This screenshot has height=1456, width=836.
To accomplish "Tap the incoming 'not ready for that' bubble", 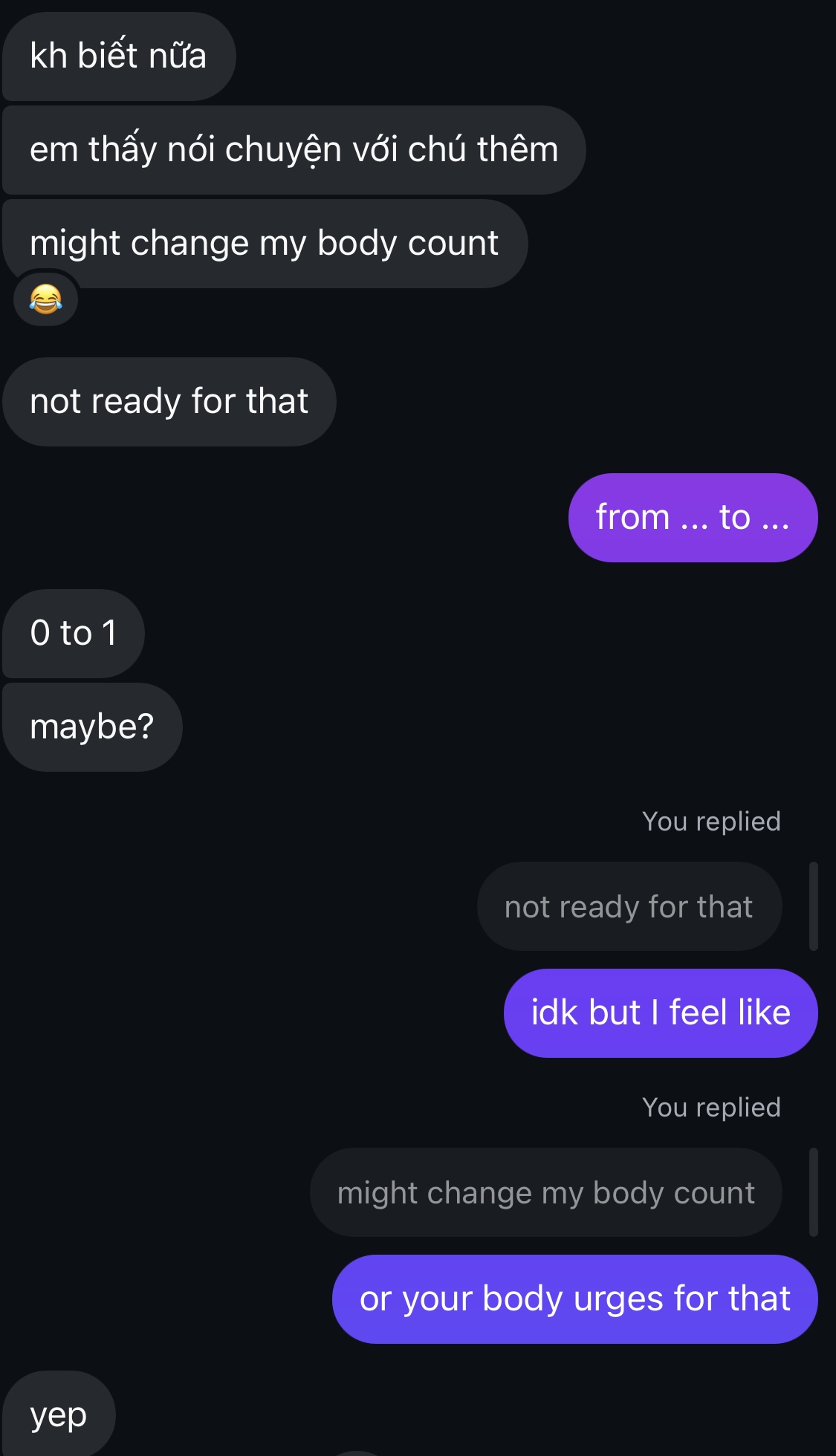I will 169,402.
